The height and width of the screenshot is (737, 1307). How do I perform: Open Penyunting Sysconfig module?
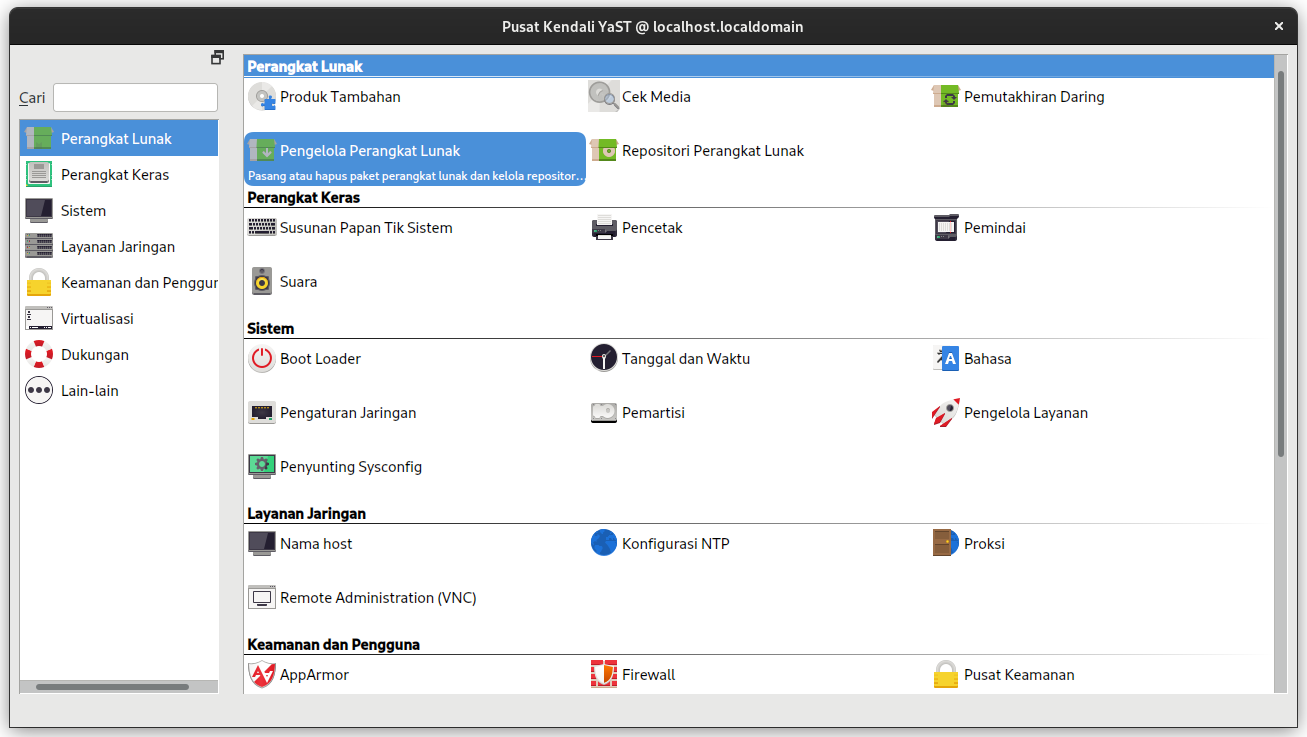[x=350, y=467]
